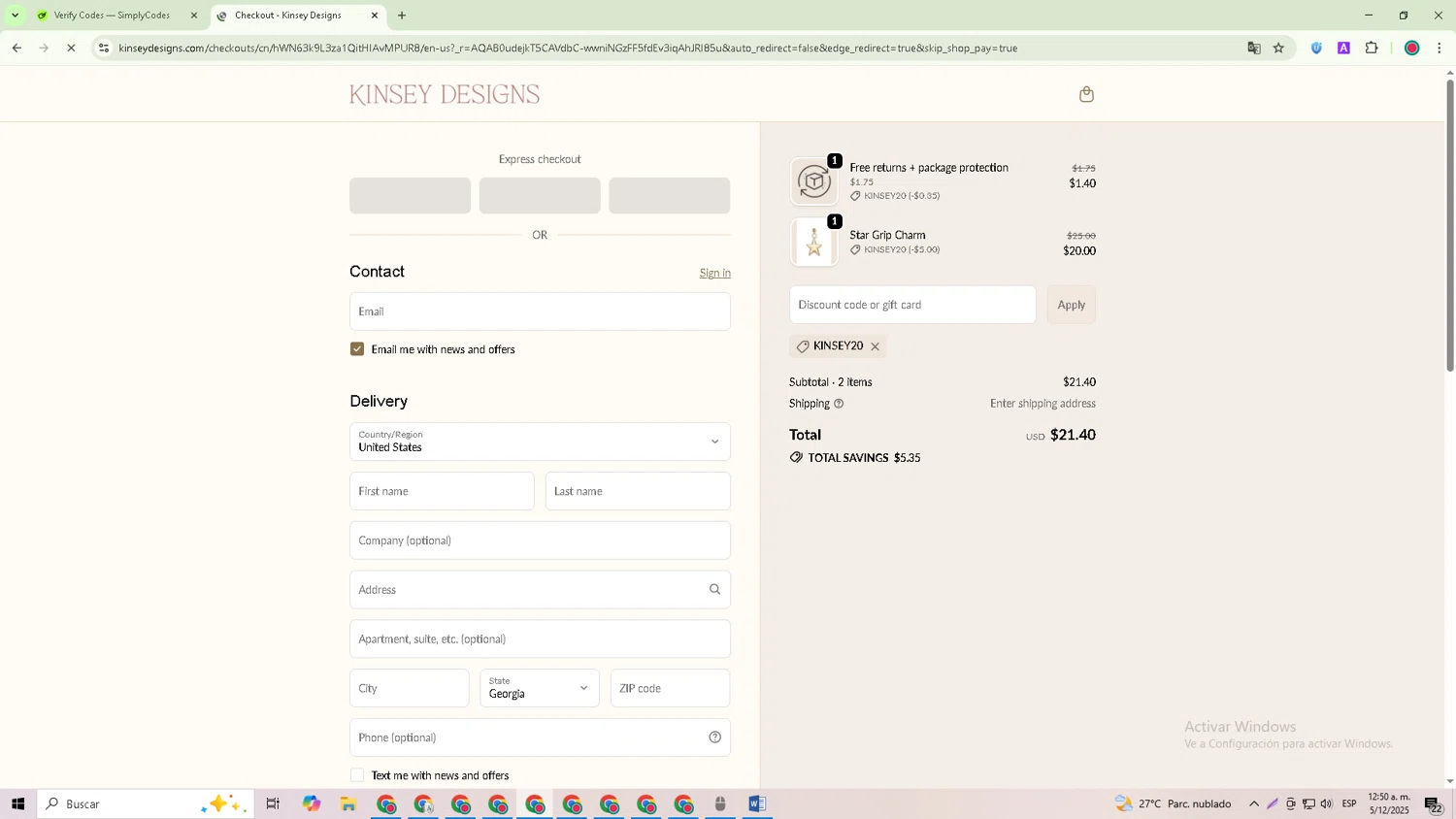Screen dimensions: 1456x819
Task: Focus the Email input field
Action: (x=540, y=311)
